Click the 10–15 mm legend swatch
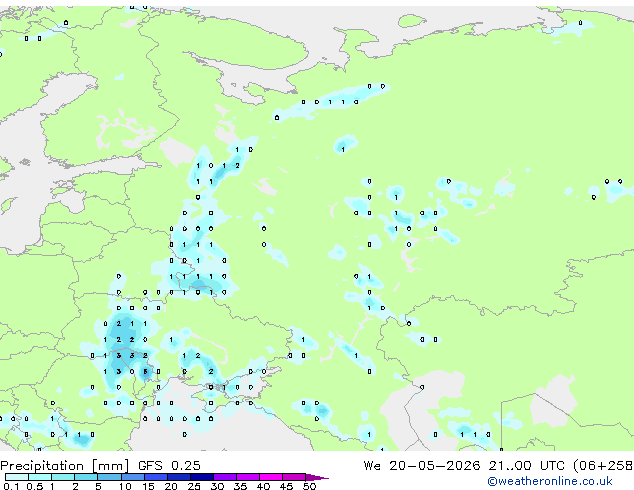Screen dimensions: 634x490 [x=132, y=477]
